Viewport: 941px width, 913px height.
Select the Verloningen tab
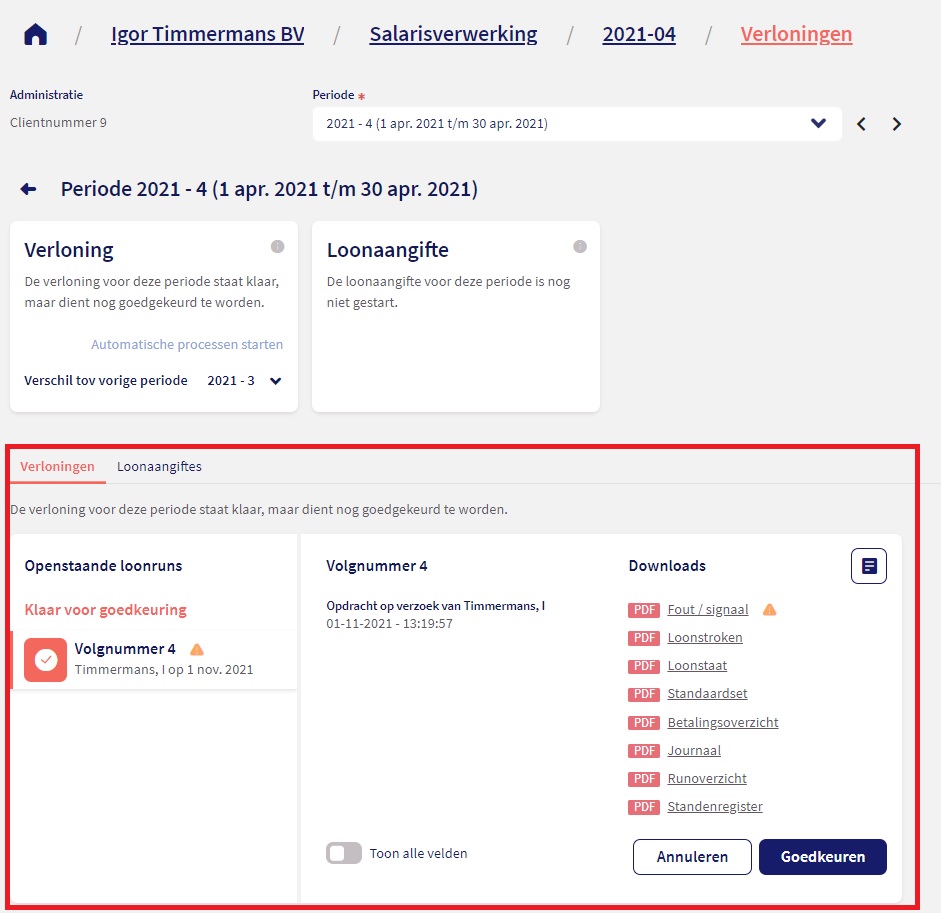[57, 466]
